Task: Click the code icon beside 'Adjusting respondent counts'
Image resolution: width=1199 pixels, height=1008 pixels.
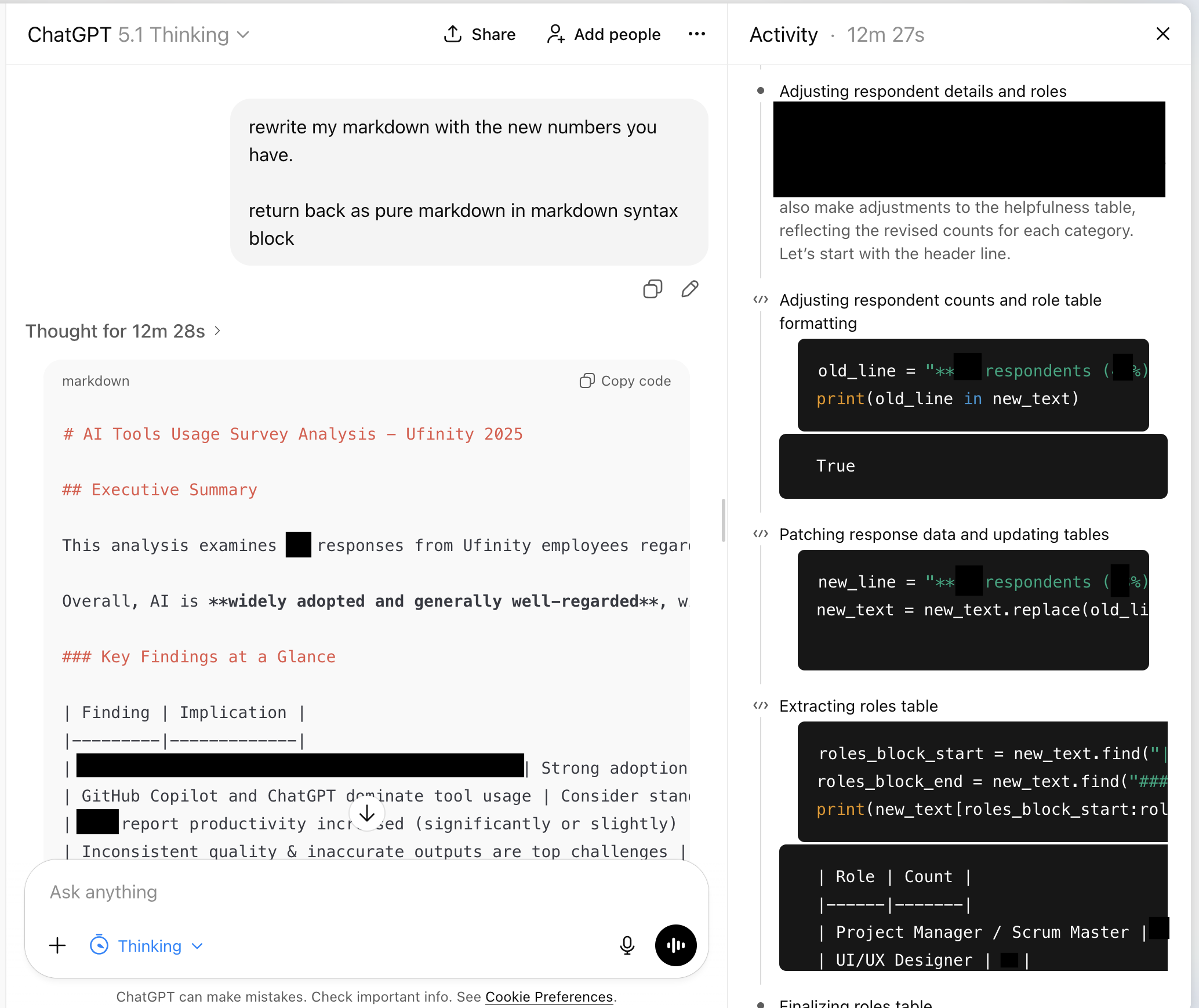Action: [x=760, y=300]
